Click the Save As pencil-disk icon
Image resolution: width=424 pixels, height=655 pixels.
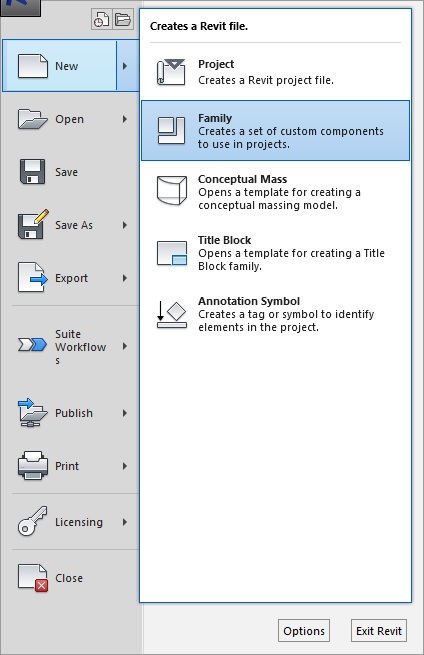click(33, 224)
